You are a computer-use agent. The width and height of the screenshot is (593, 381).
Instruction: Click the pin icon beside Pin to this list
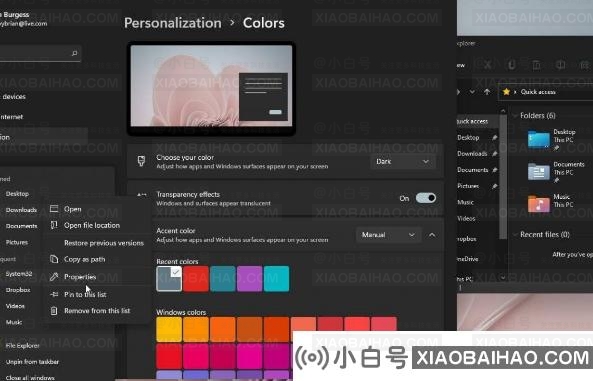[x=54, y=294]
